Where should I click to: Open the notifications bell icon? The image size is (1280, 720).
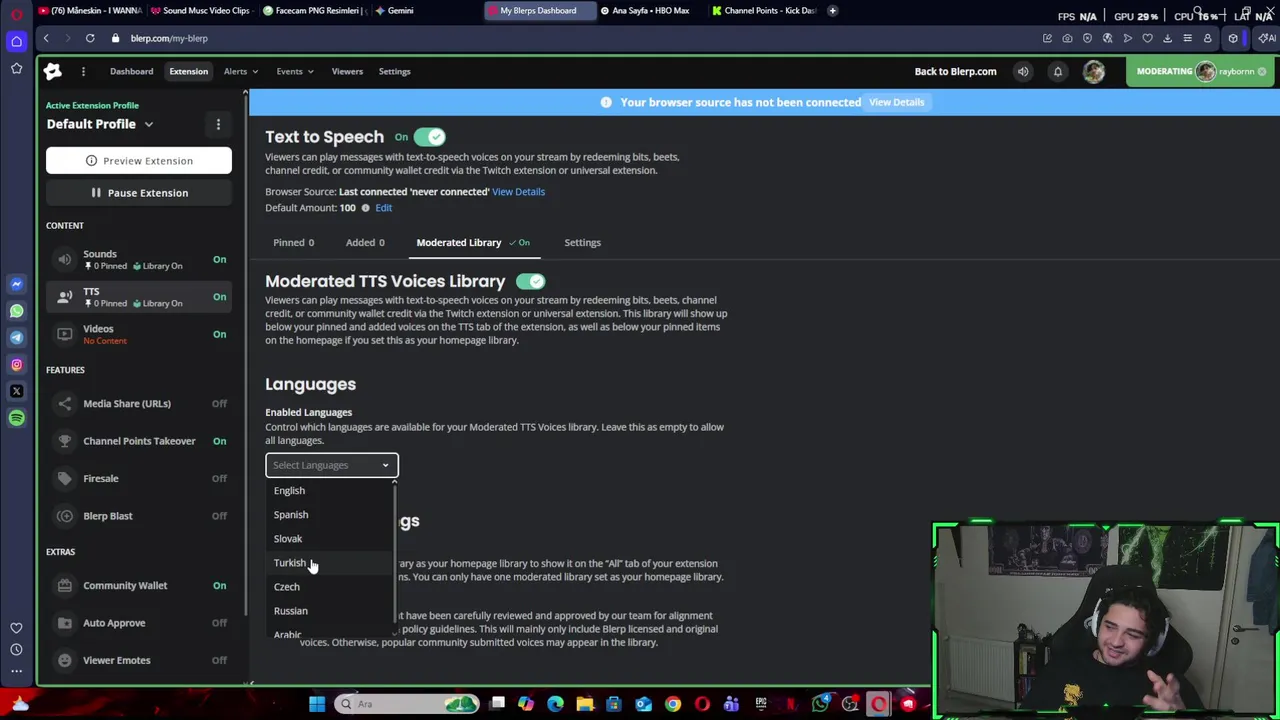pyautogui.click(x=1057, y=71)
